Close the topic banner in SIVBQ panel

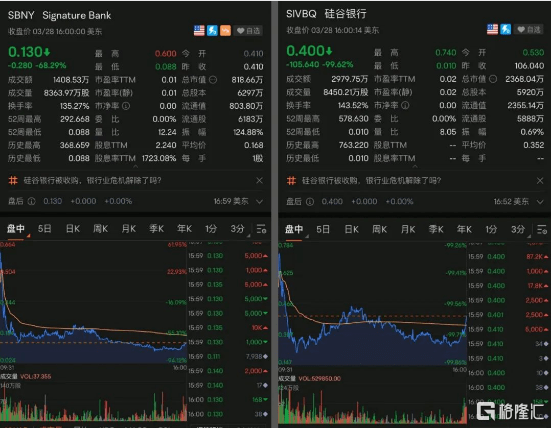point(540,181)
